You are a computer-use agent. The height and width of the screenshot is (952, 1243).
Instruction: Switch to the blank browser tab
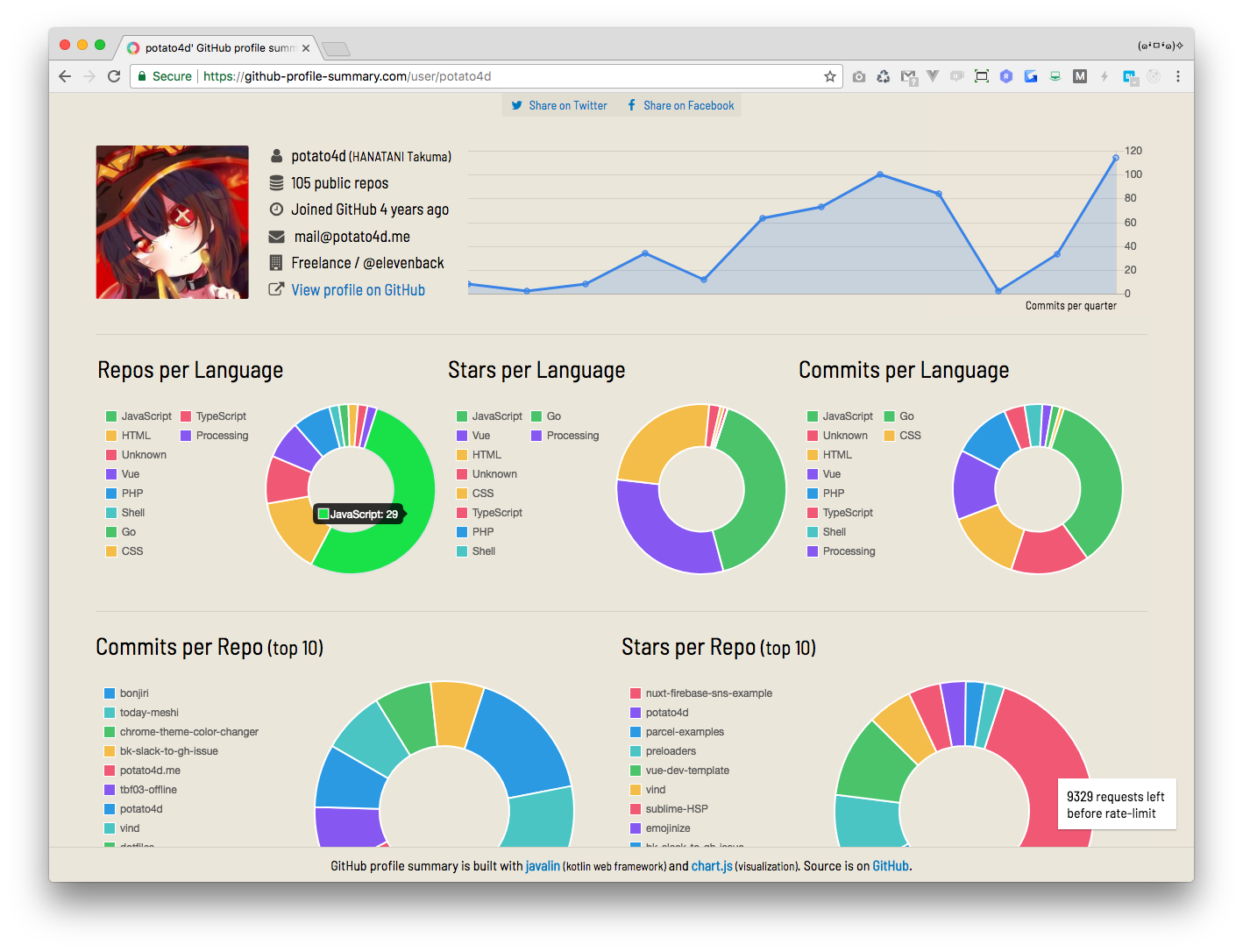point(336,49)
